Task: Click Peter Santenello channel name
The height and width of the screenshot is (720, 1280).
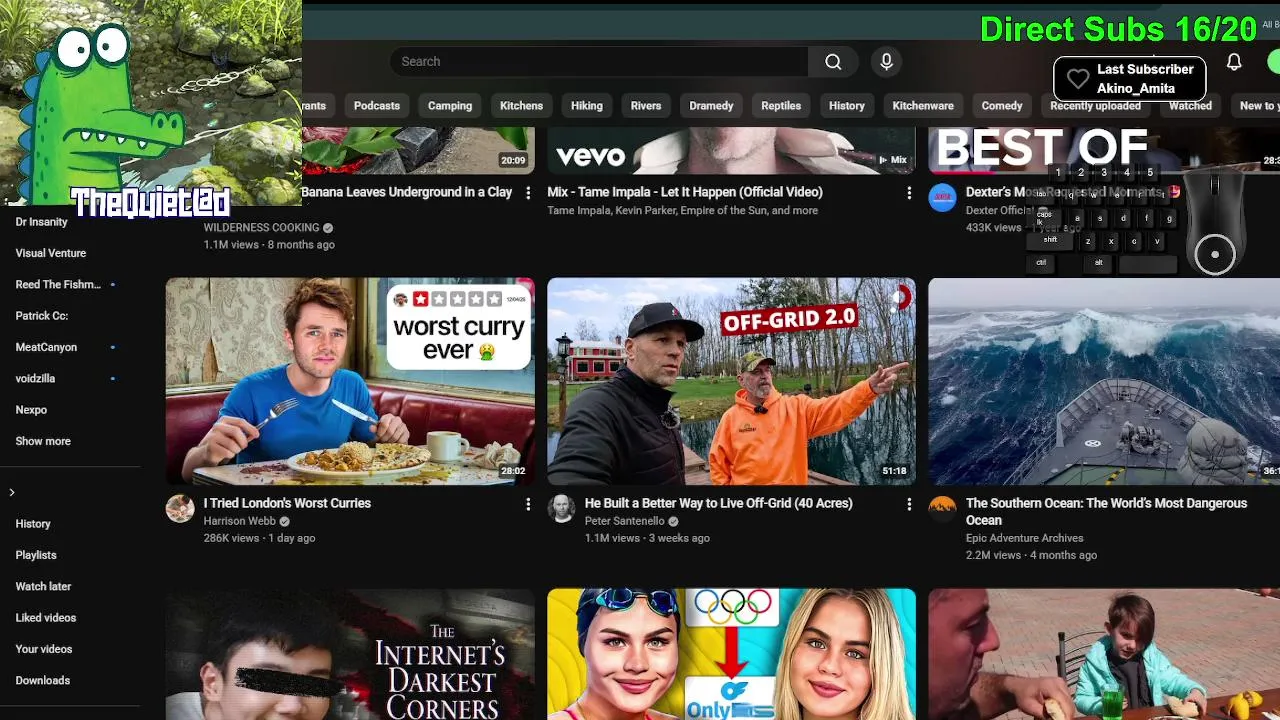Action: pos(625,521)
